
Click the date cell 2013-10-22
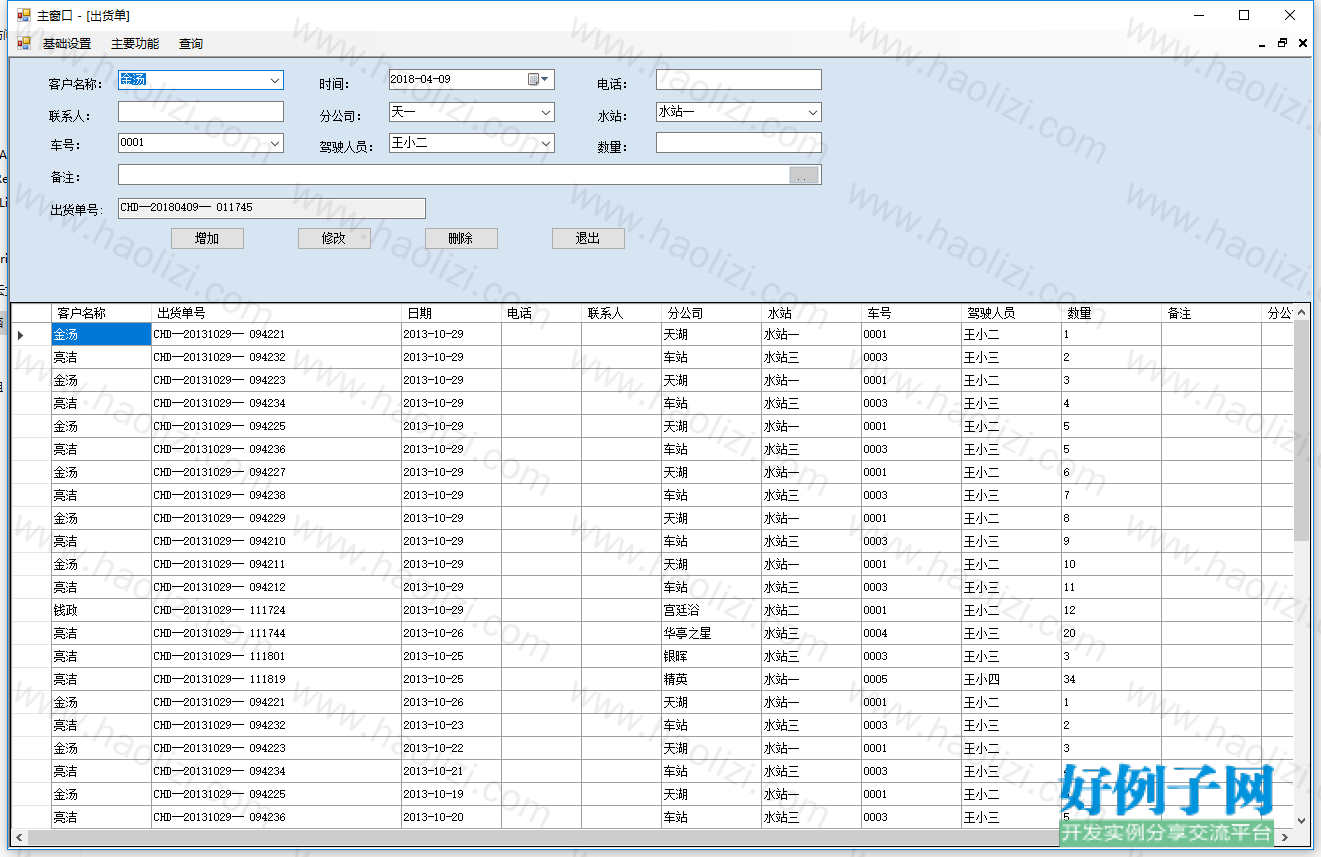[x=451, y=749]
